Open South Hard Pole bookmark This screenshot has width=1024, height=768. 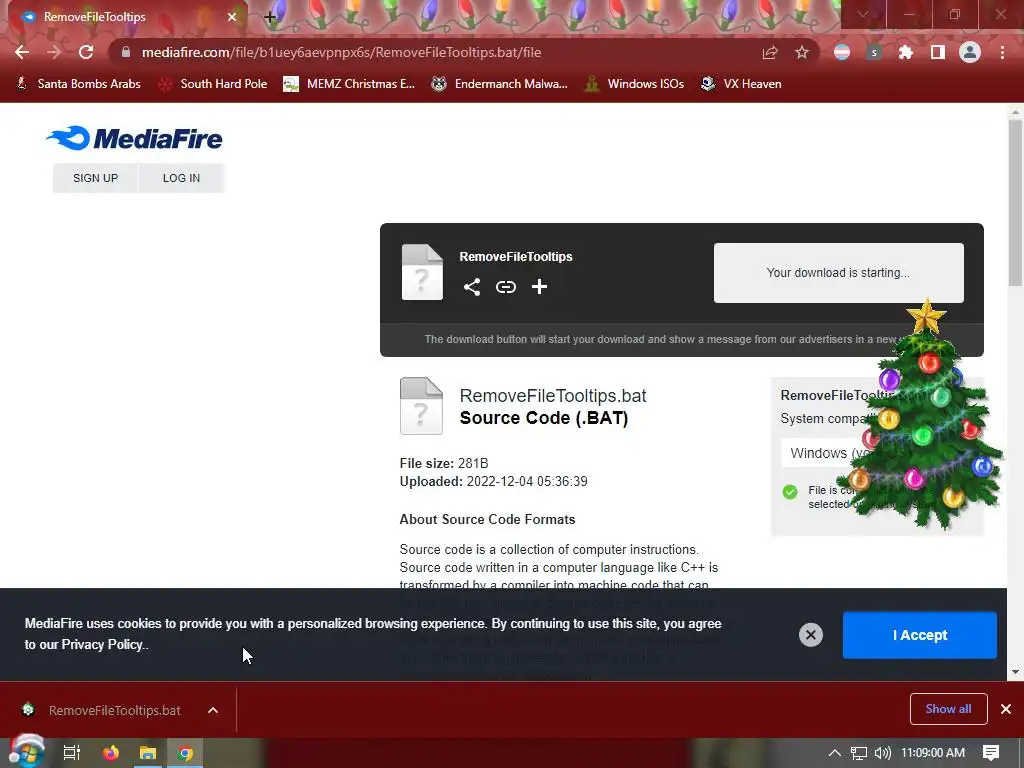coord(214,84)
